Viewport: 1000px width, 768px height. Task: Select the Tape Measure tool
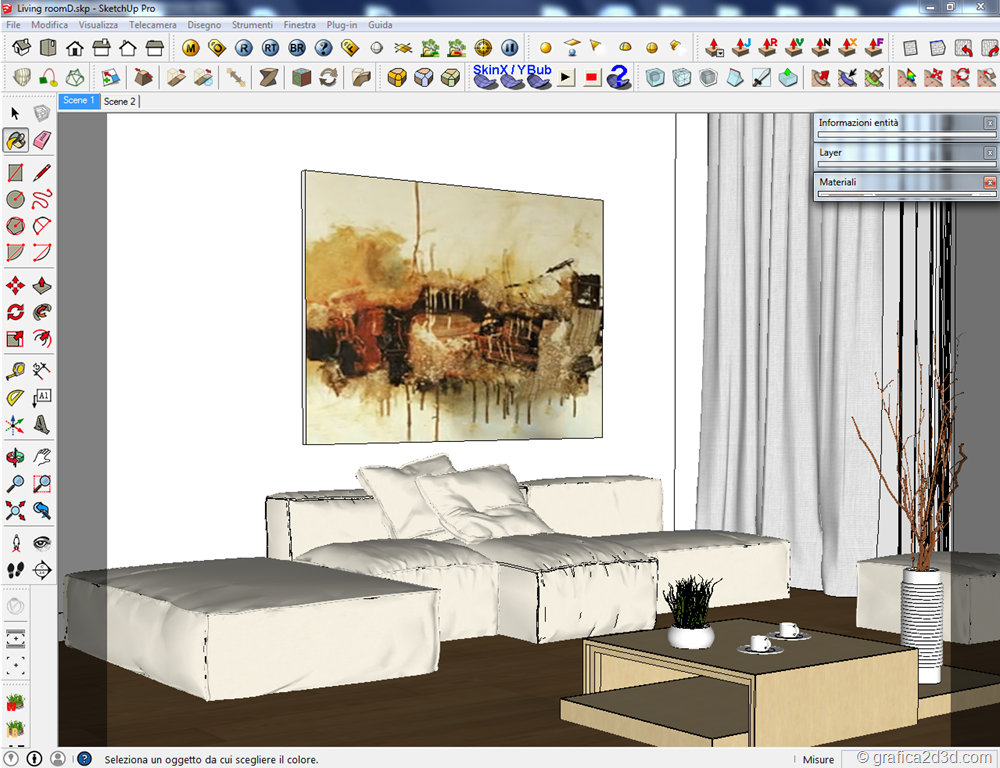pos(15,371)
